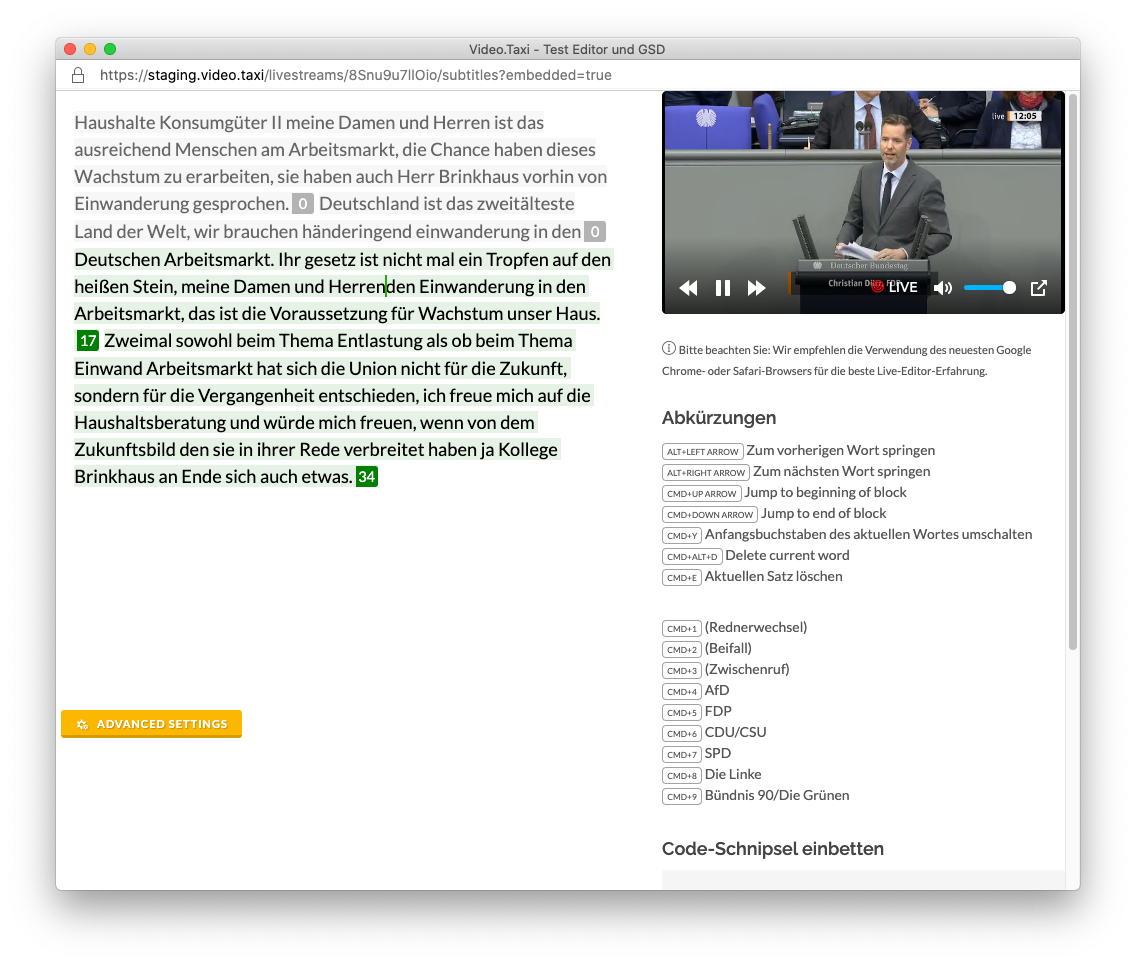Click the lock icon in address bar

tap(78, 75)
